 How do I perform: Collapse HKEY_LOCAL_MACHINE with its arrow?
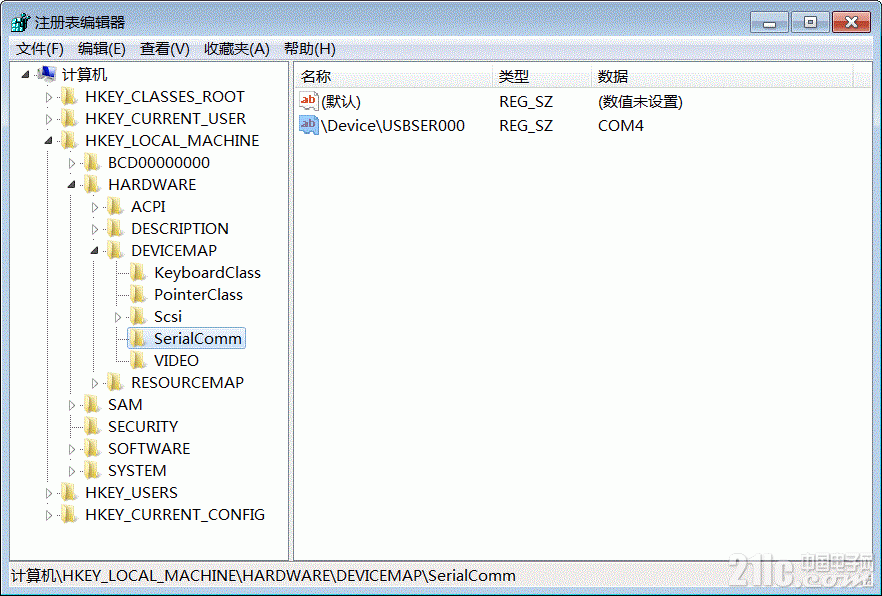tap(48, 141)
